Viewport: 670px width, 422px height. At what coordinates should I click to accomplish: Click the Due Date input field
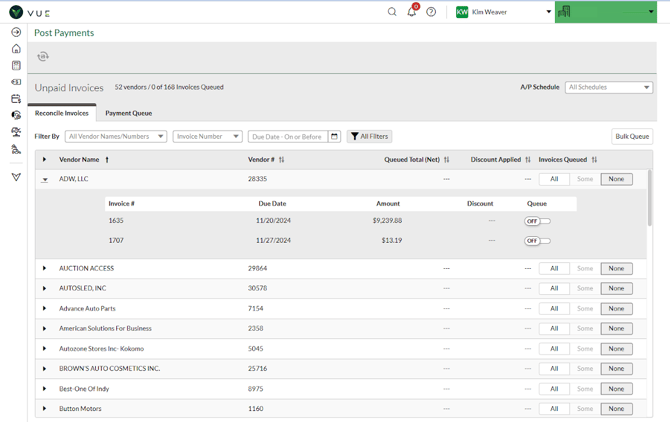287,136
